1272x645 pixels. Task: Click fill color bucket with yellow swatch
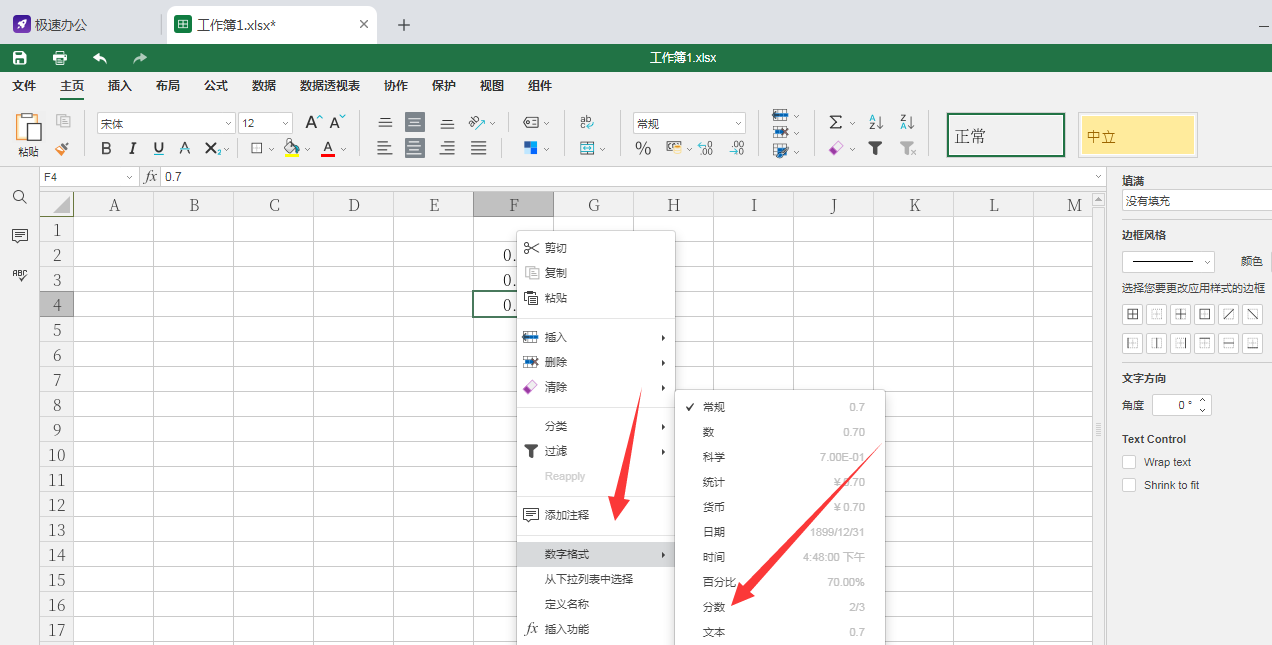point(291,148)
